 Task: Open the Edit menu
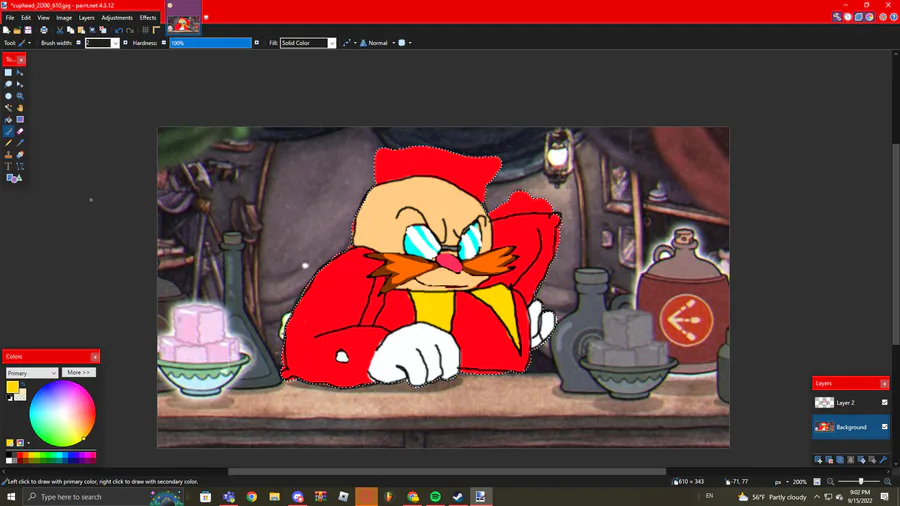[x=26, y=18]
